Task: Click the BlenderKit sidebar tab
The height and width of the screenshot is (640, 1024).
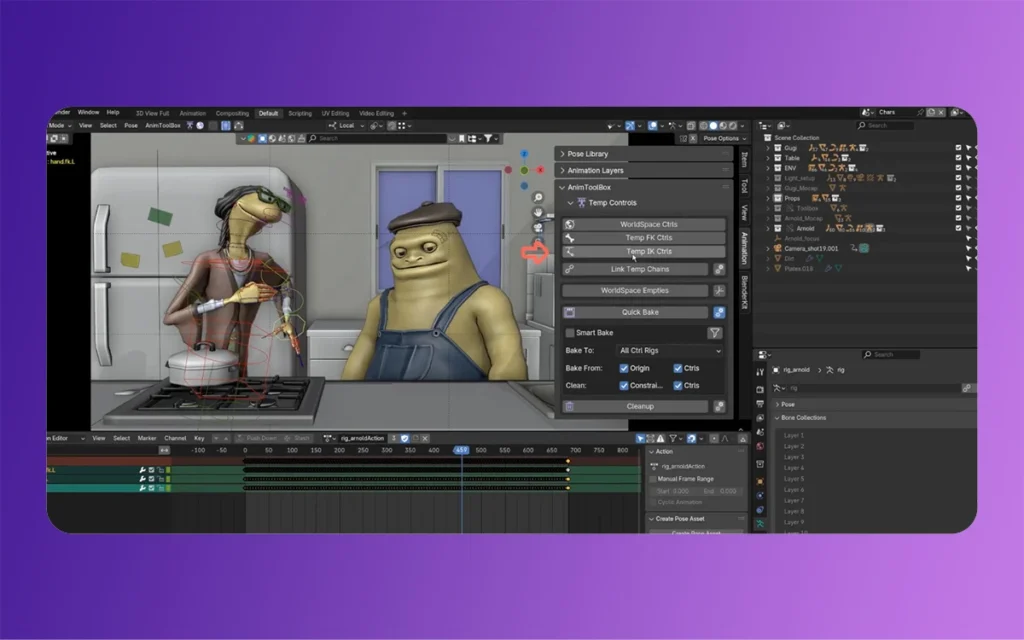Action: click(744, 292)
